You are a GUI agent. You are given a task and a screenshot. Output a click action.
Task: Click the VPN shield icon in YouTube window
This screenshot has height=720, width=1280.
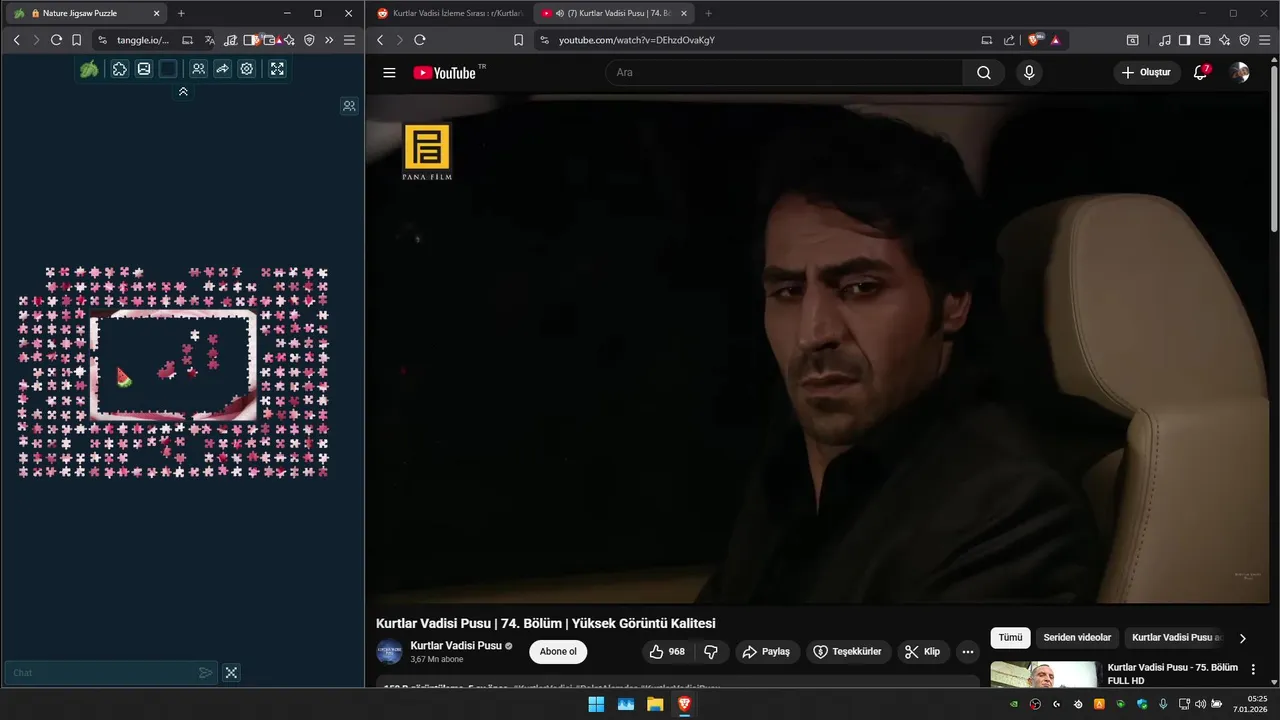click(1244, 40)
